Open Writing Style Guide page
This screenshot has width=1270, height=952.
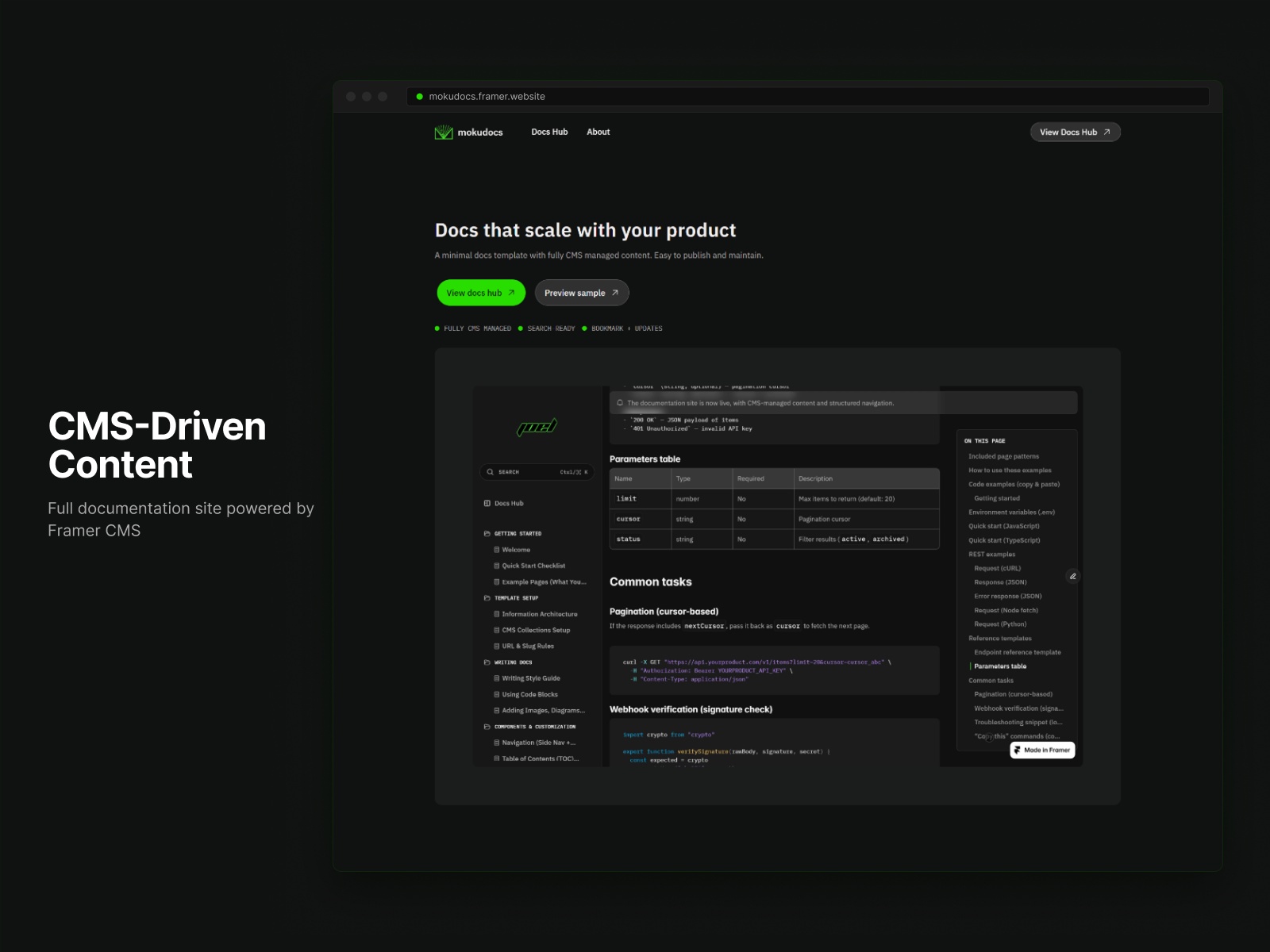click(531, 678)
